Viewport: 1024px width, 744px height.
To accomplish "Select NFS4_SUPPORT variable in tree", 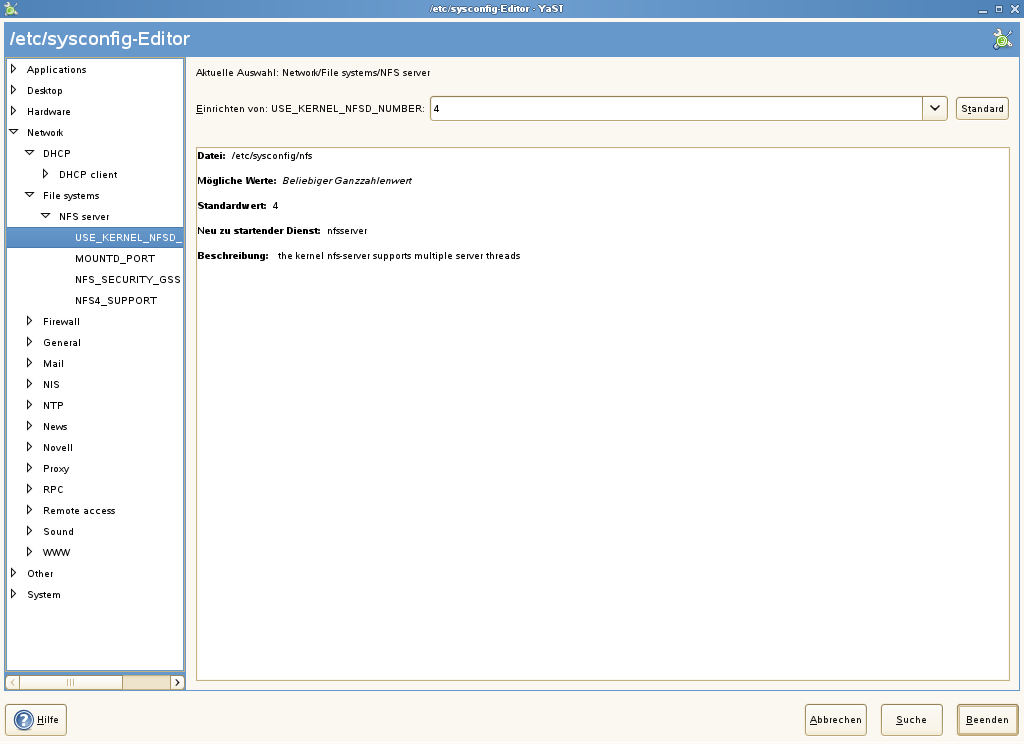I will click(116, 300).
